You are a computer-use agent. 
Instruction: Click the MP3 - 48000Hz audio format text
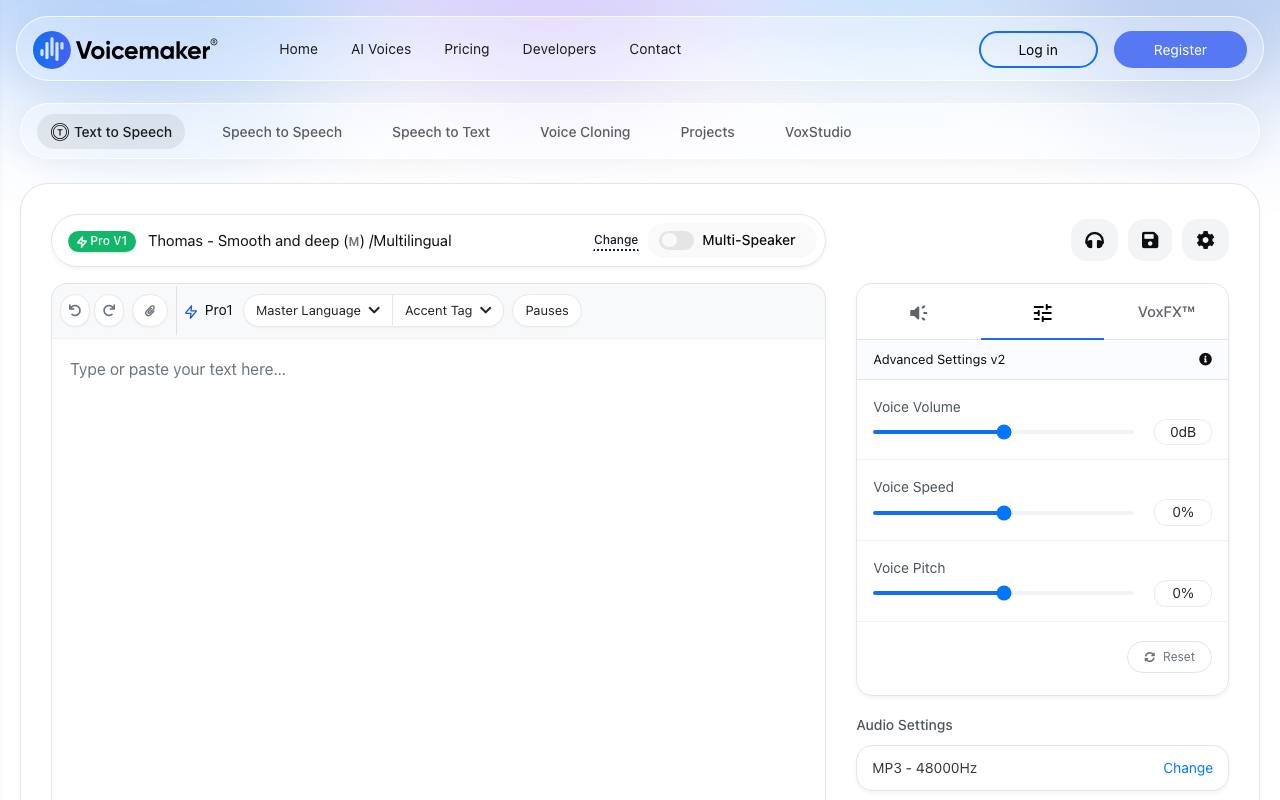924,768
